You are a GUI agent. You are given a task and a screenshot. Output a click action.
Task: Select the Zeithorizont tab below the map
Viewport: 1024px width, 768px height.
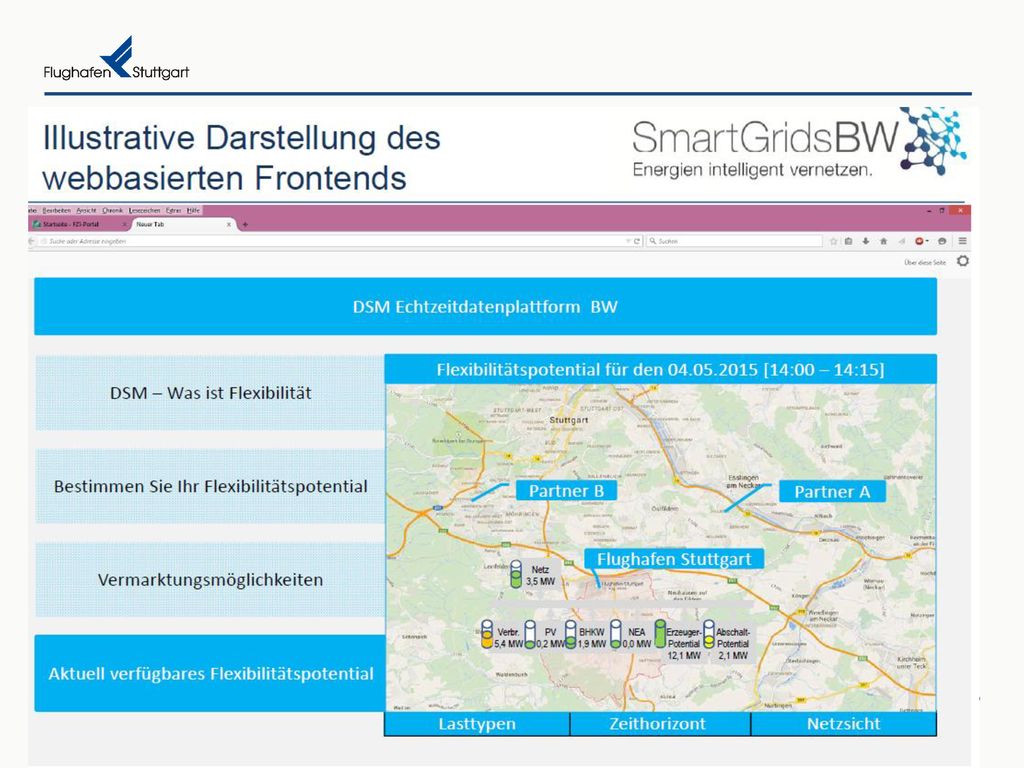coord(660,724)
